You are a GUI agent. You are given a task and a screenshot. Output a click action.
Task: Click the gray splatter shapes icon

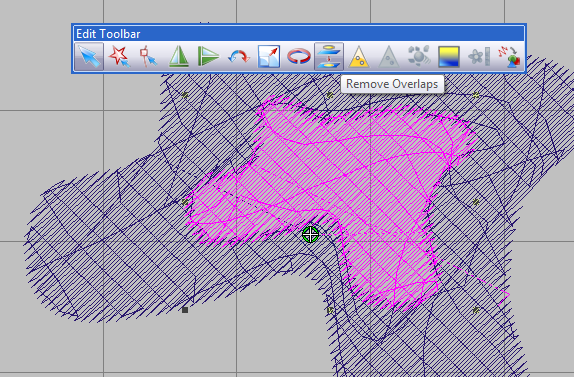419,57
